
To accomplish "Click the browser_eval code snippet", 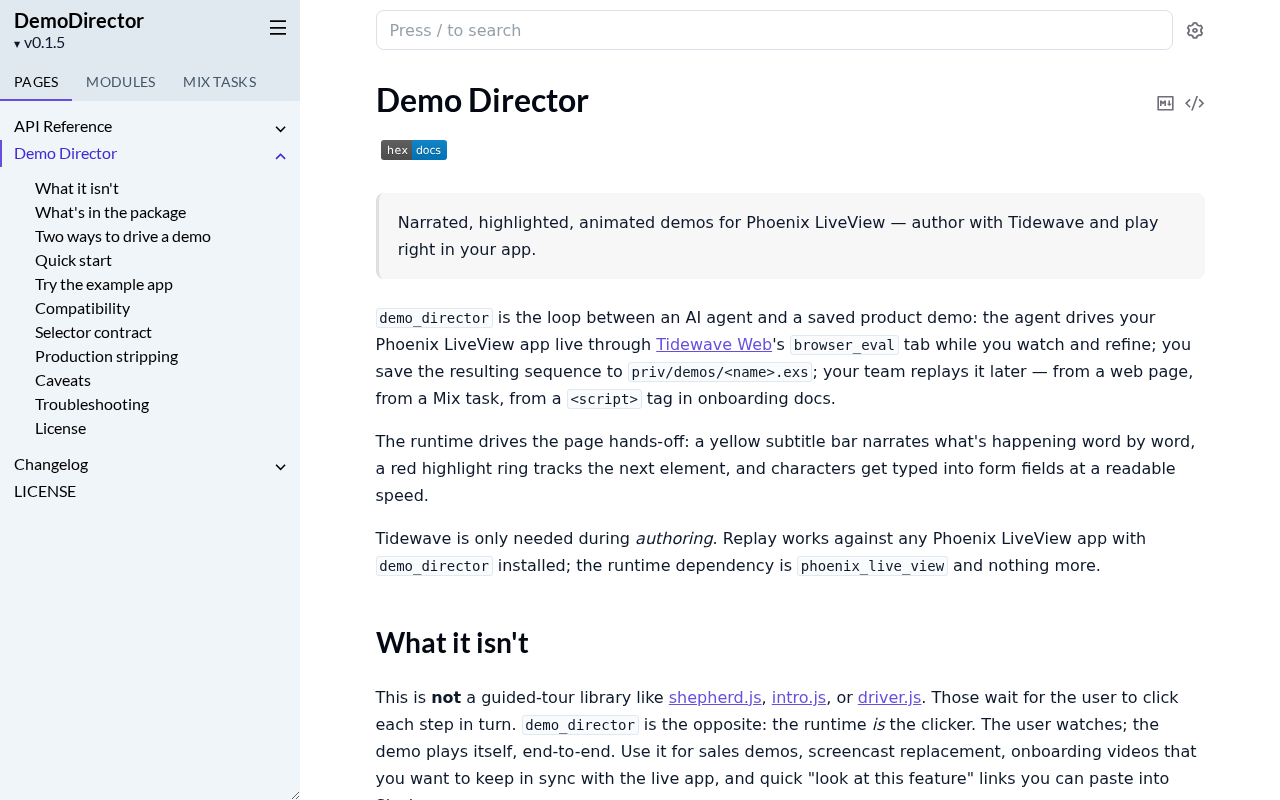I will [845, 345].
